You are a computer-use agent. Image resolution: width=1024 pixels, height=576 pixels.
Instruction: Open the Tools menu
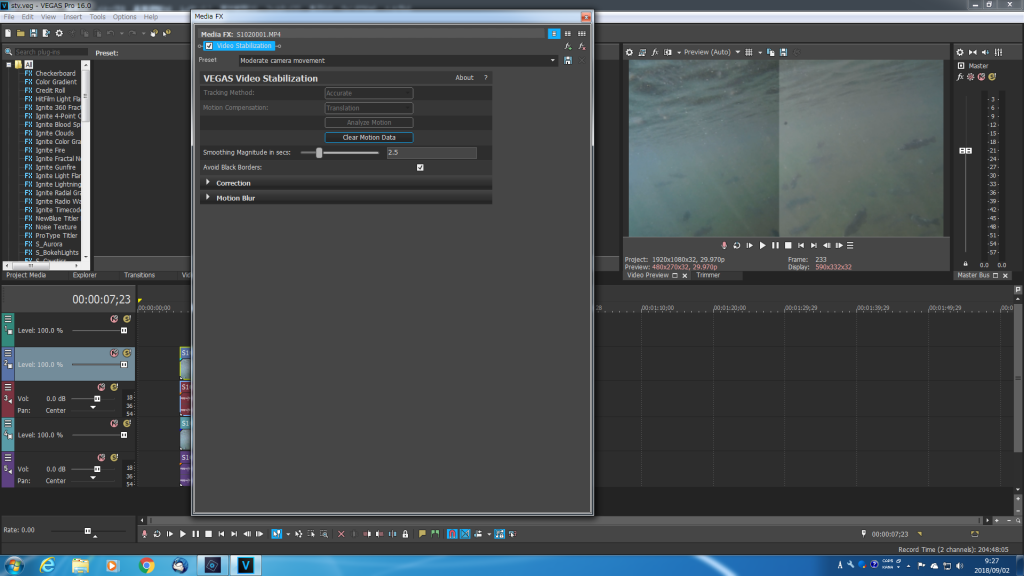(97, 17)
